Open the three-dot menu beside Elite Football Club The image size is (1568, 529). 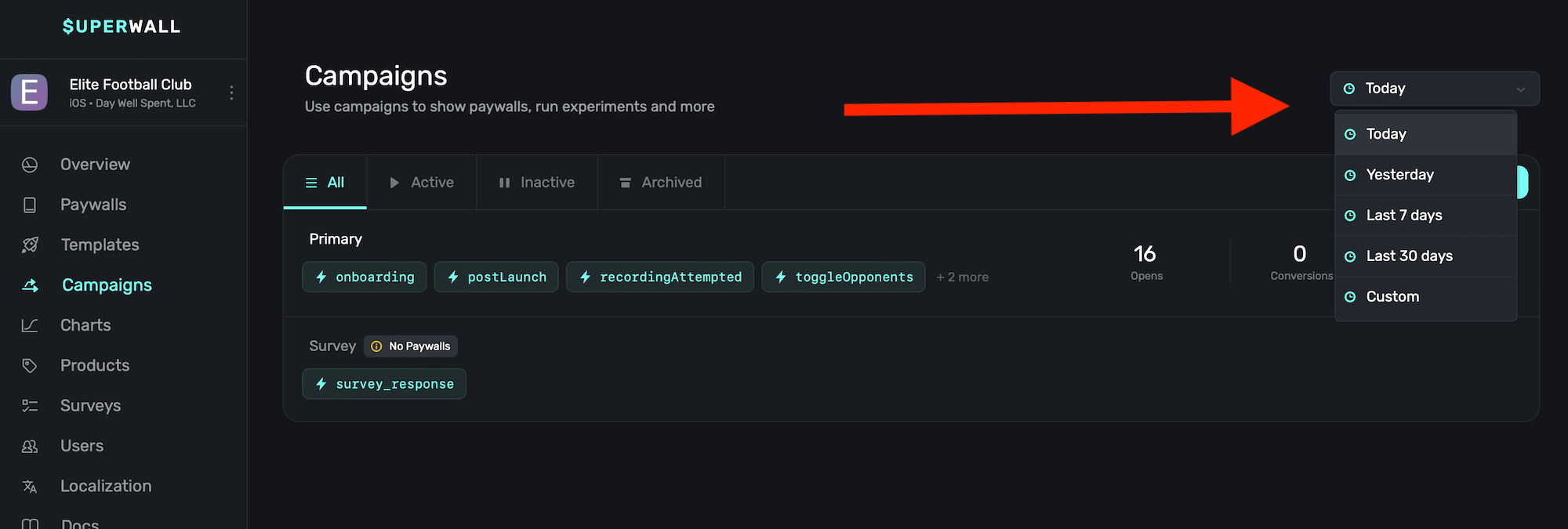click(231, 92)
